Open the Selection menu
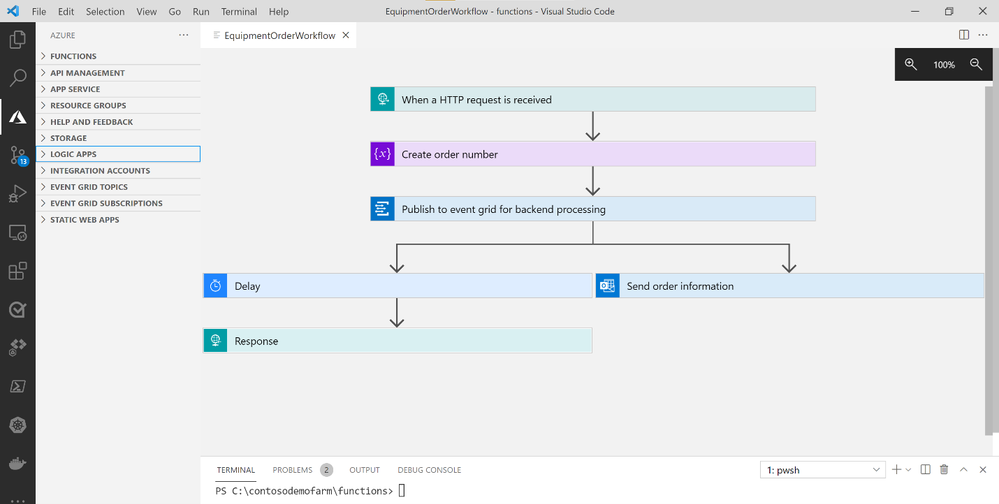The image size is (999, 504). [x=105, y=11]
